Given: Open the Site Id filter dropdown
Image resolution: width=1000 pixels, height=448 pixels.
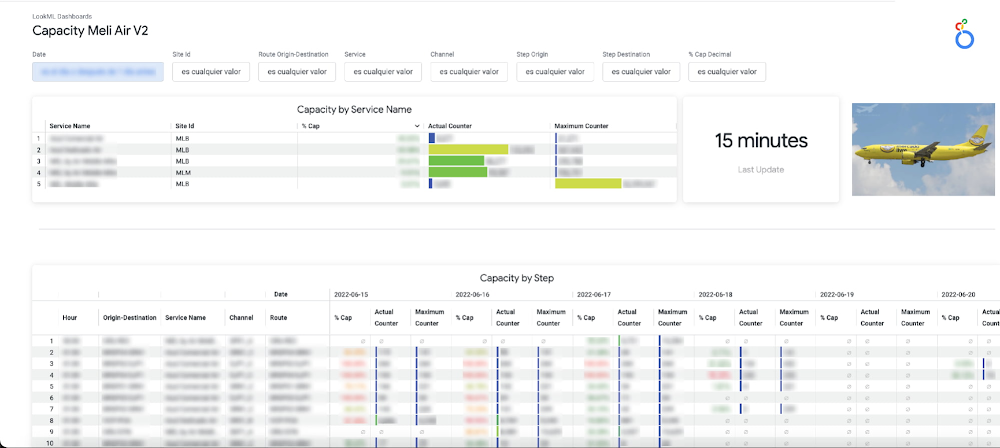Looking at the screenshot, I should tap(211, 72).
